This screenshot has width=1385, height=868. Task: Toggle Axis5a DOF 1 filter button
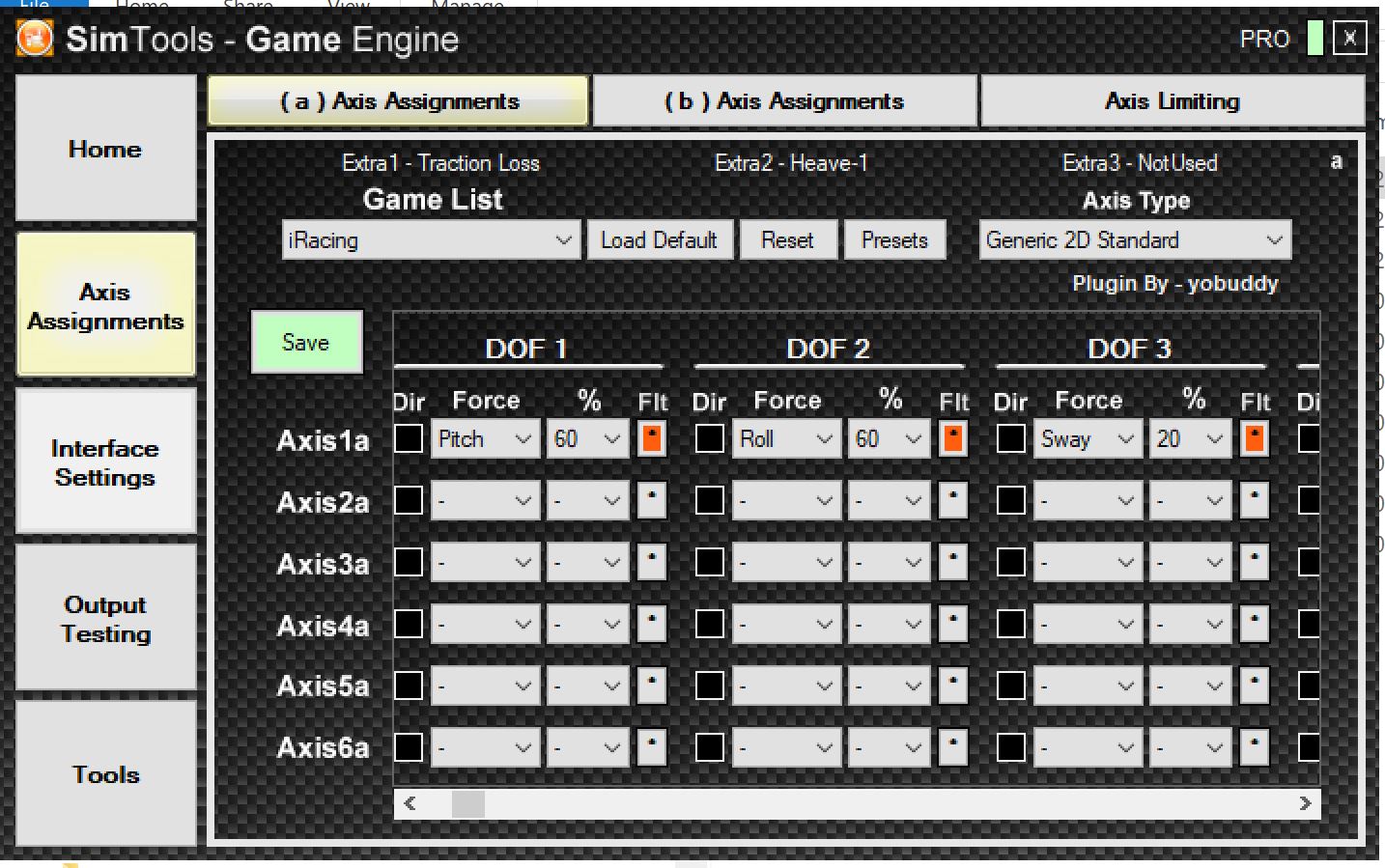pos(652,686)
